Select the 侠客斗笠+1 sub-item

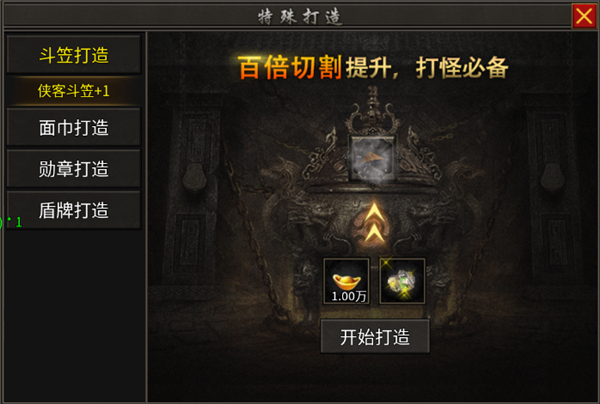[74, 91]
